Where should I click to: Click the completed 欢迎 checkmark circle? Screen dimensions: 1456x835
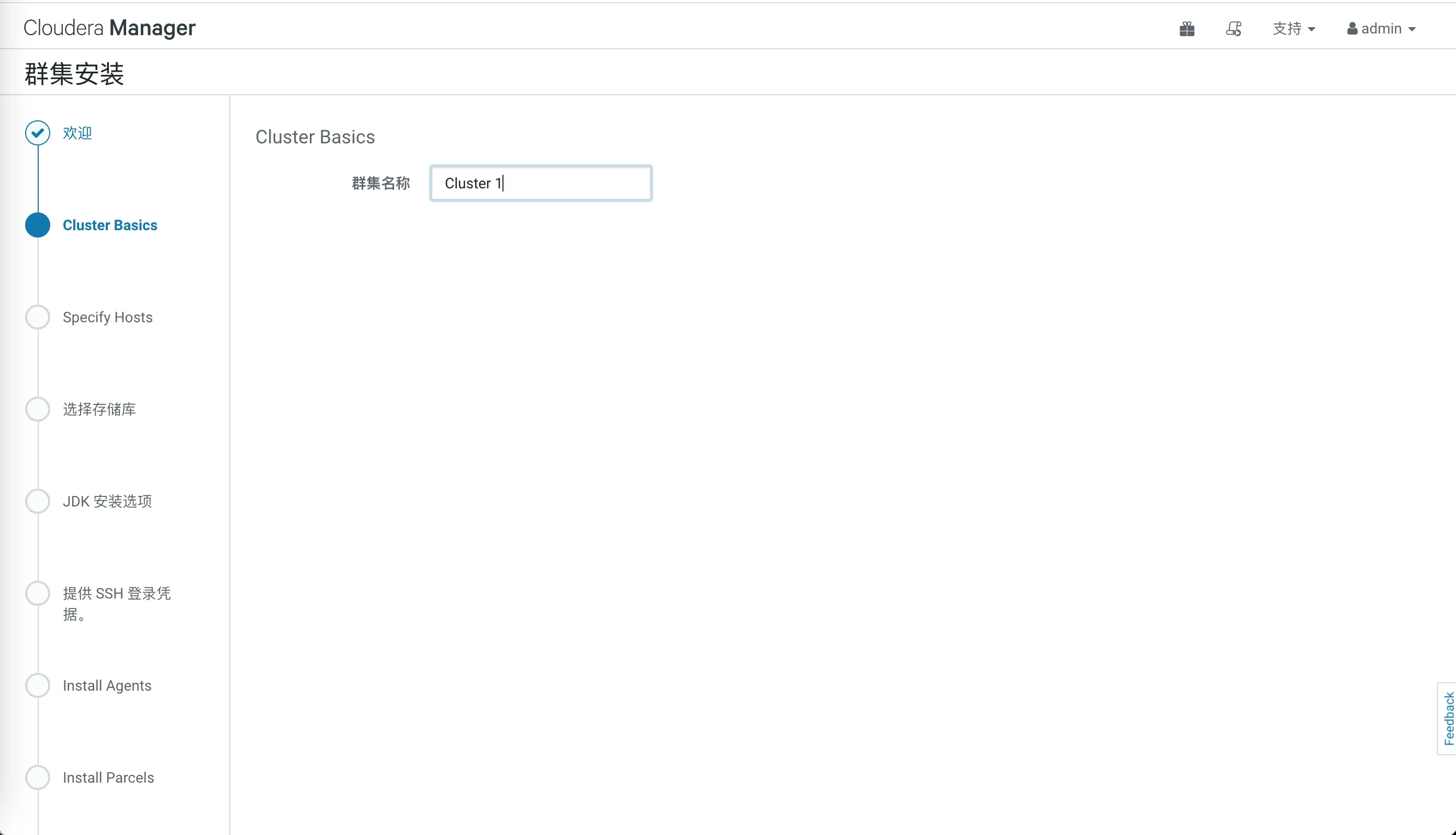click(x=37, y=132)
